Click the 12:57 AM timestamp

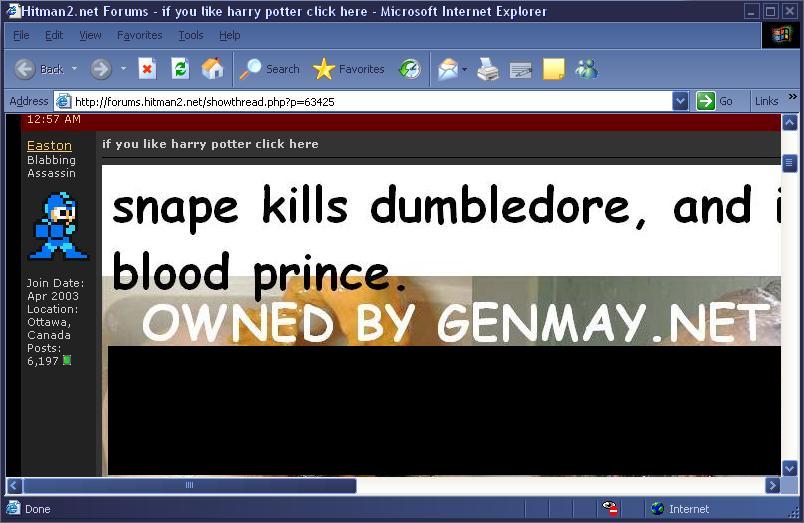point(54,119)
